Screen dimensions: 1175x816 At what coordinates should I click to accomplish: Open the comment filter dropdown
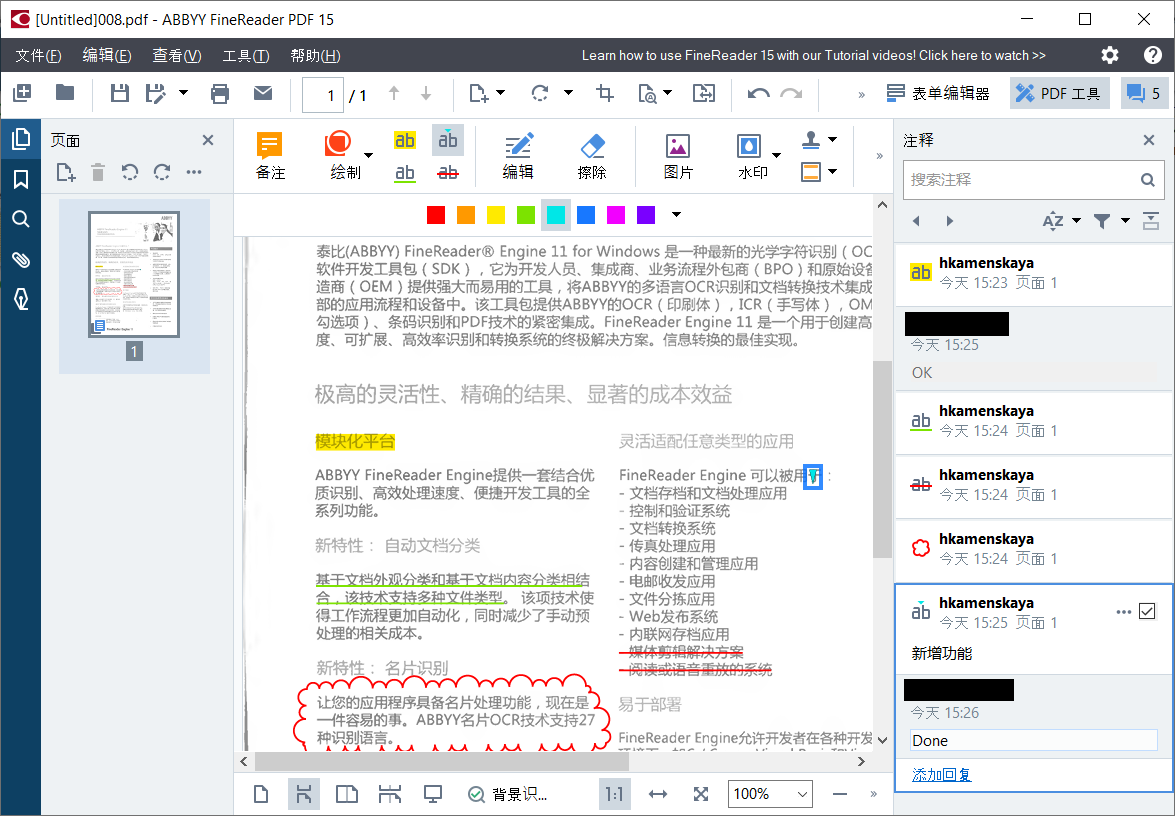(x=1110, y=221)
